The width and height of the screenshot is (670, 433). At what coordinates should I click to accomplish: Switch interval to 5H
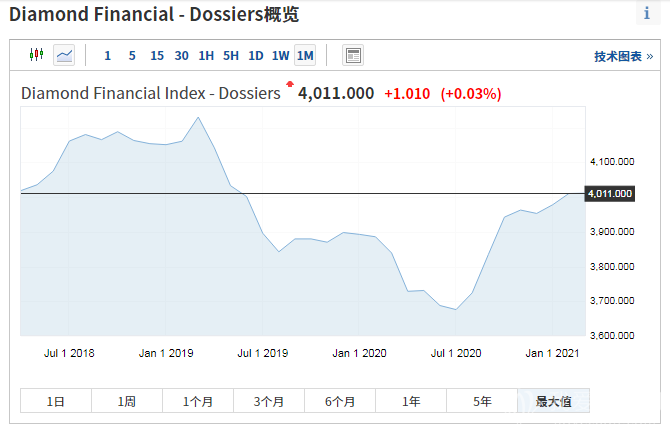[231, 56]
